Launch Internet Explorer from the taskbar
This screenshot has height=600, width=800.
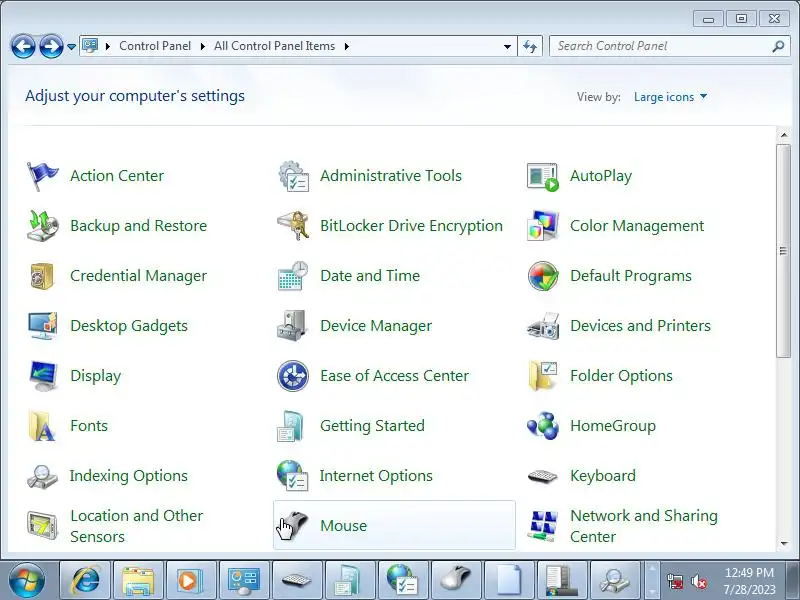point(85,581)
